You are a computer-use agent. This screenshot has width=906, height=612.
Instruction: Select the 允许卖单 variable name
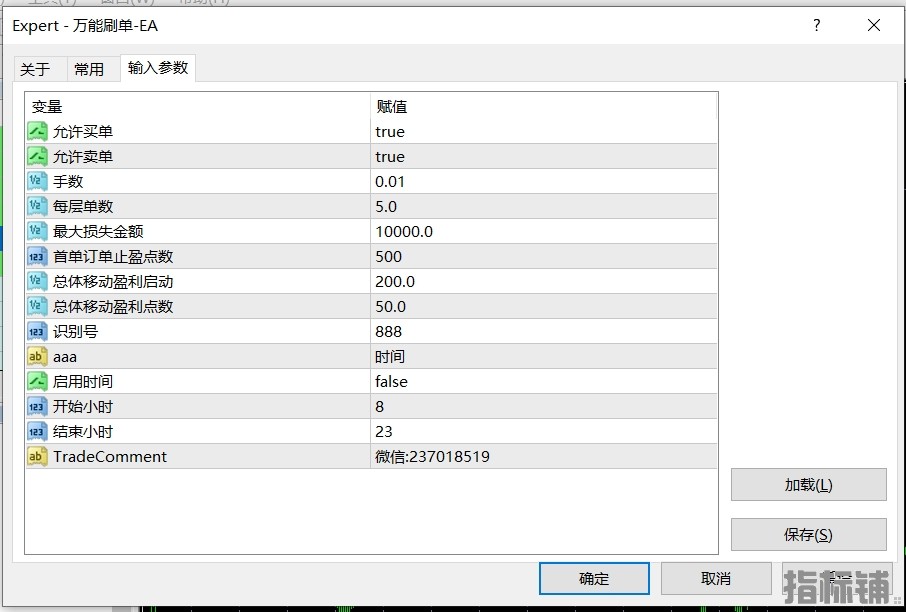(x=83, y=157)
